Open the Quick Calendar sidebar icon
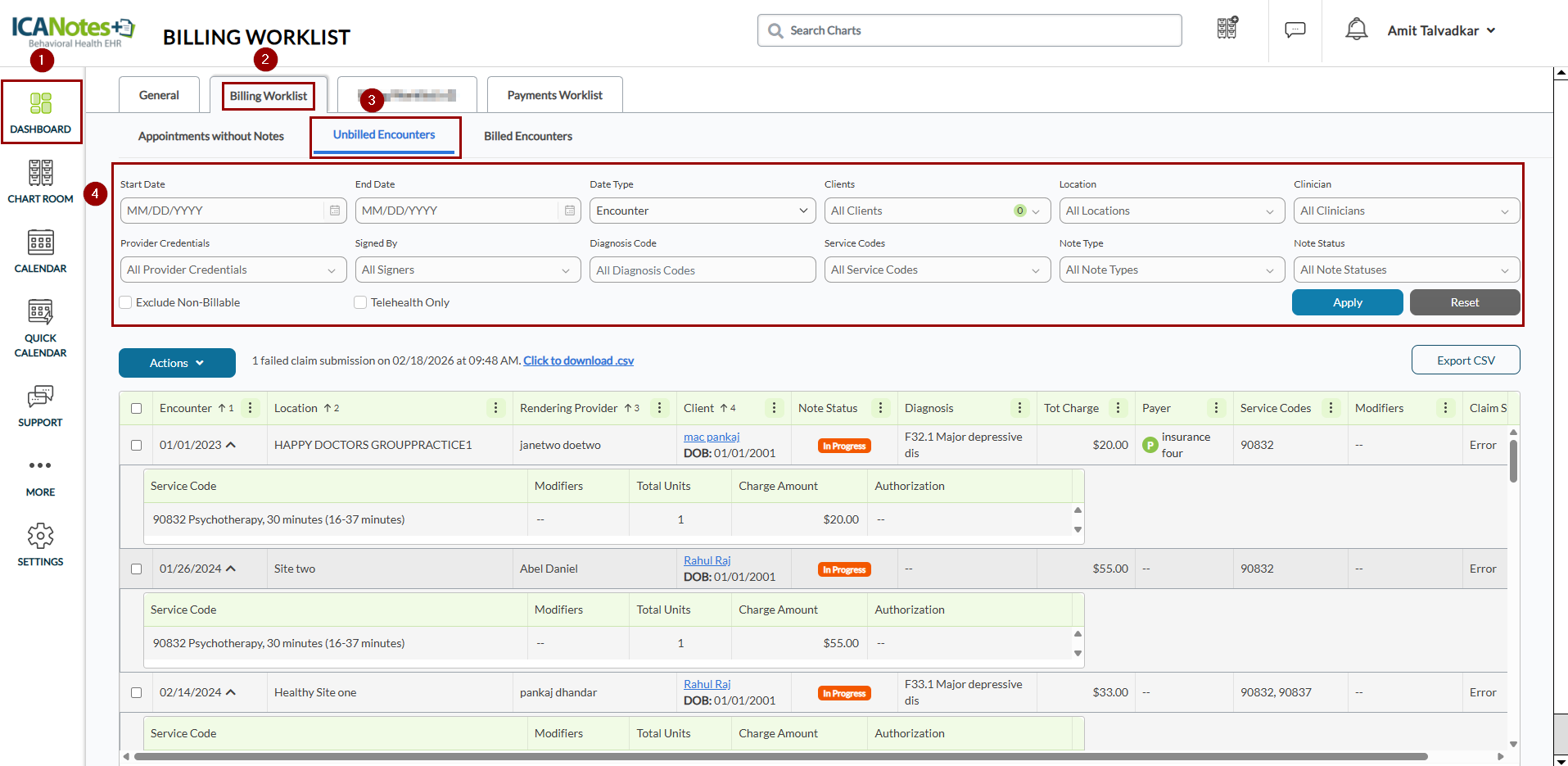Image resolution: width=1568 pixels, height=766 pixels. pyautogui.click(x=40, y=328)
